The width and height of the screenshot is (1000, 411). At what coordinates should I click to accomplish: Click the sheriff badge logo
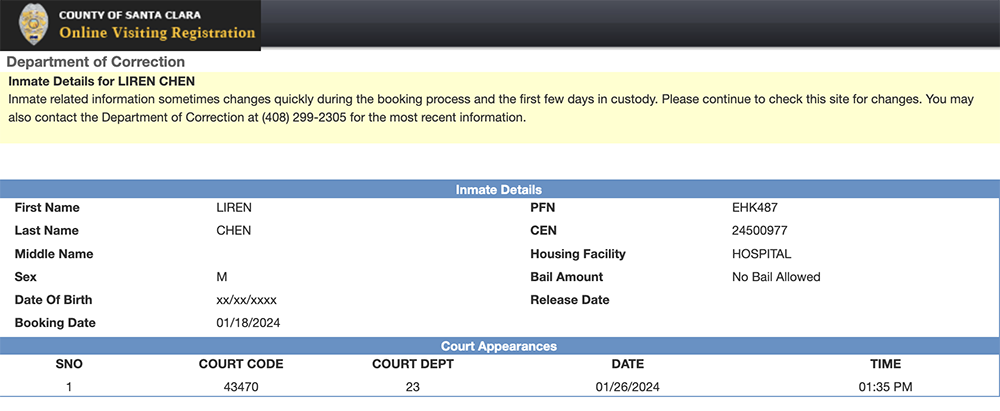tap(34, 25)
